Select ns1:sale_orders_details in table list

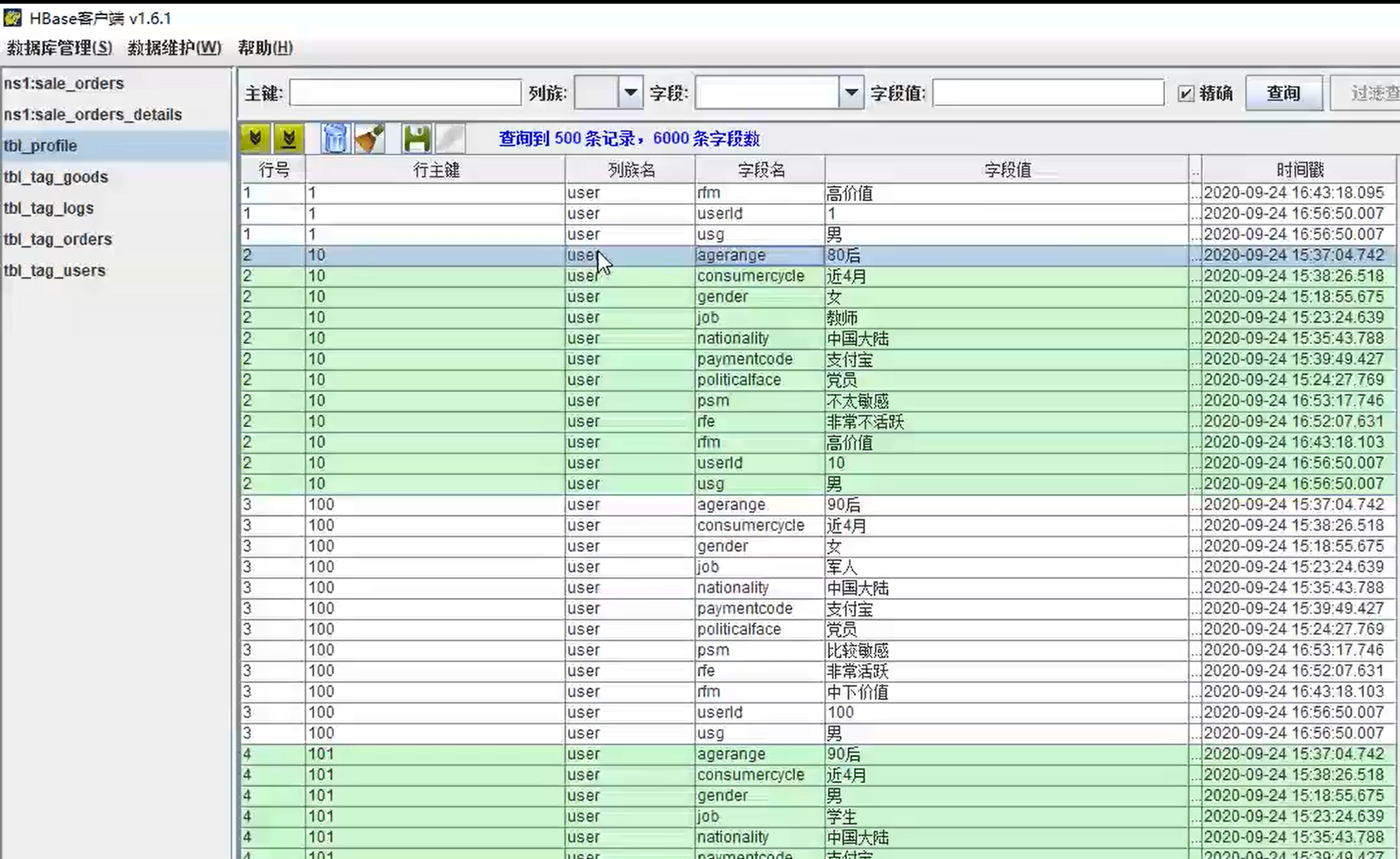93,115
